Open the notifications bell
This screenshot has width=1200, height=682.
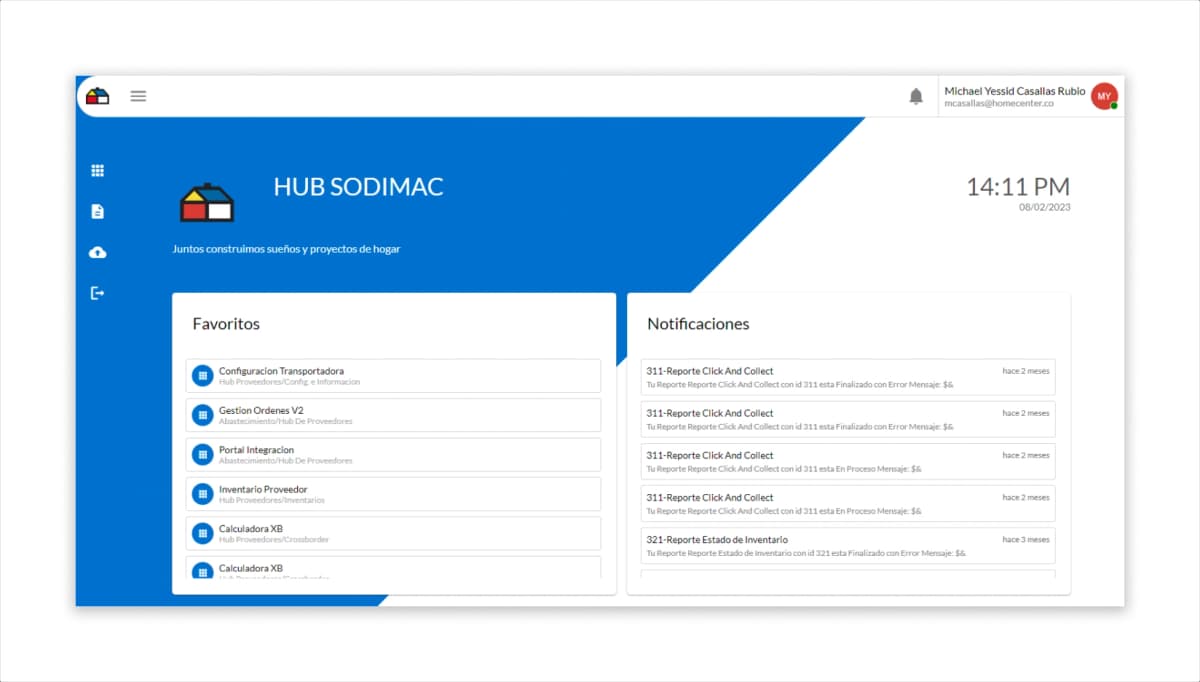916,96
